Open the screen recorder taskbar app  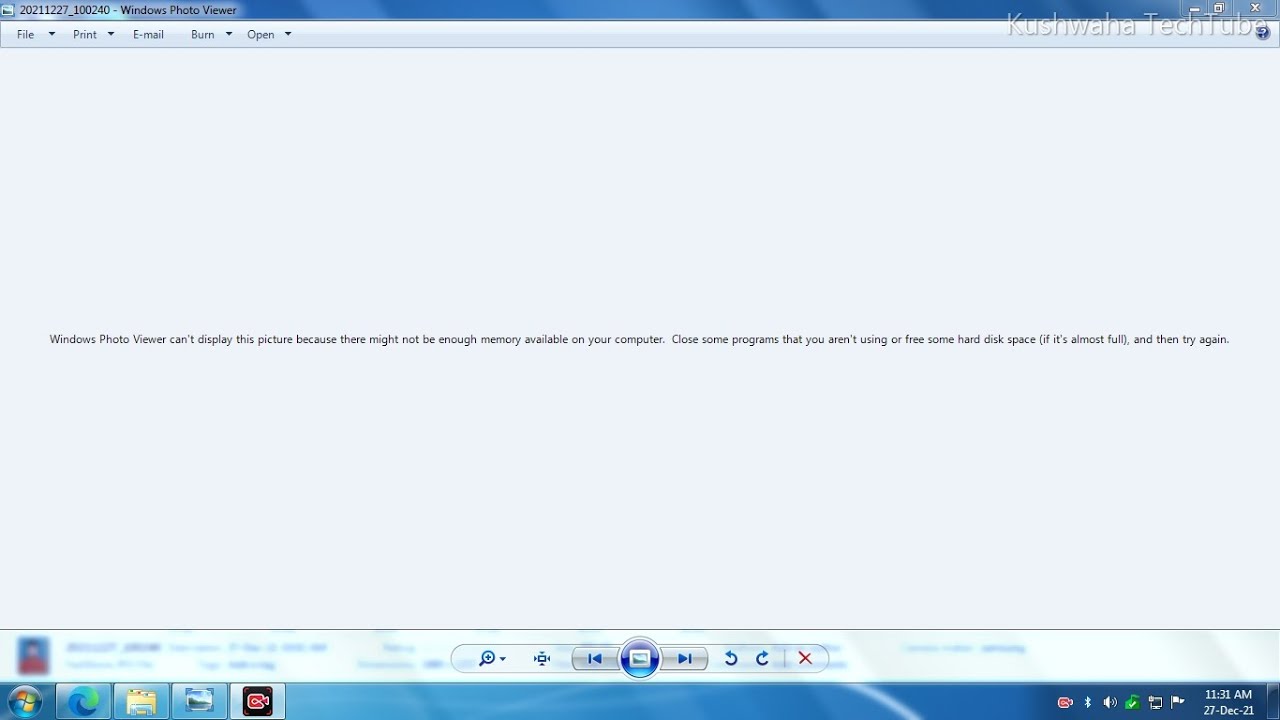click(257, 702)
